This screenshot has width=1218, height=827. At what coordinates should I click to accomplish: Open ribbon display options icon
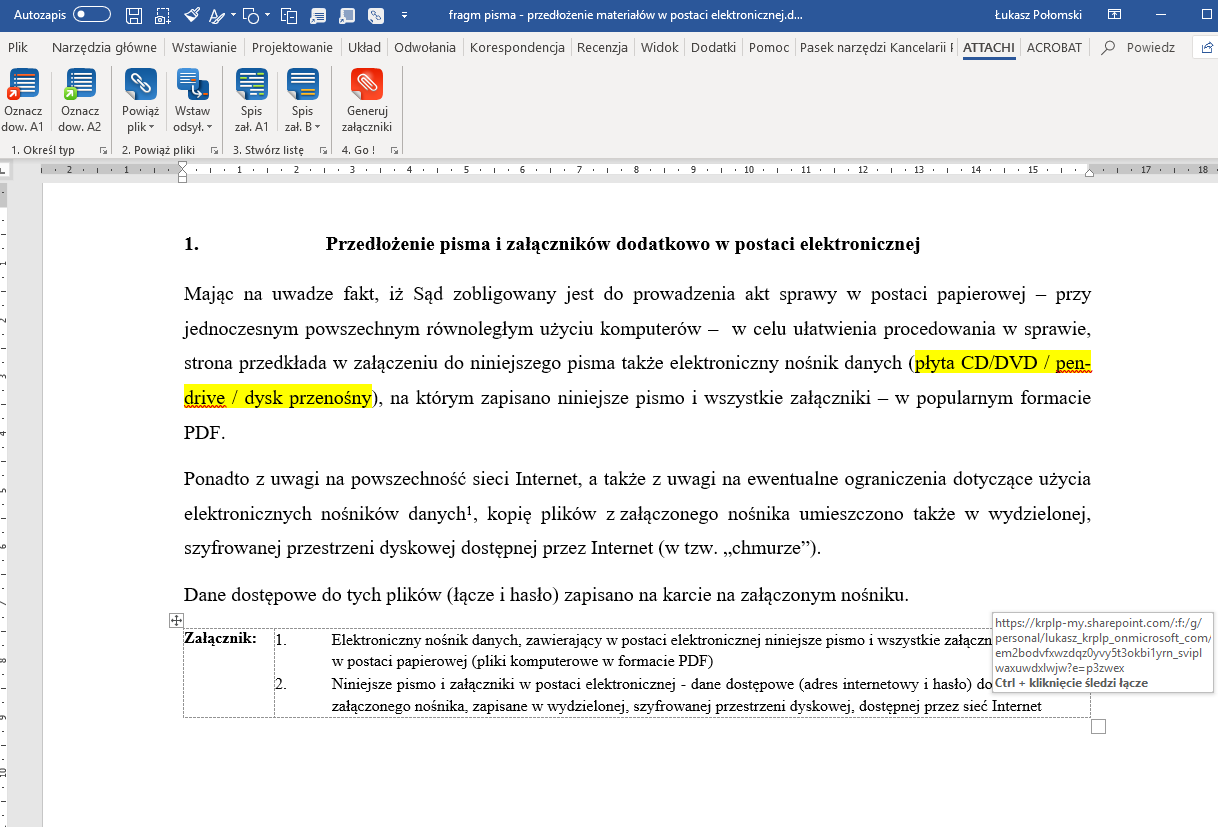pos(1115,15)
